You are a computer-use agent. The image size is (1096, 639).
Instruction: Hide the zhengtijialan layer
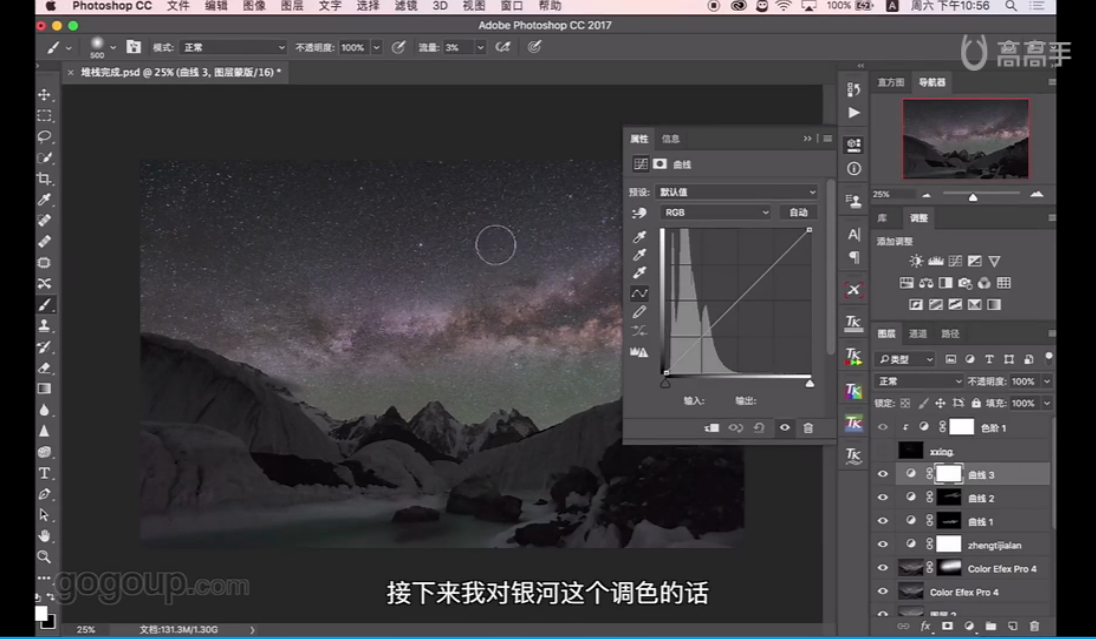tap(883, 545)
